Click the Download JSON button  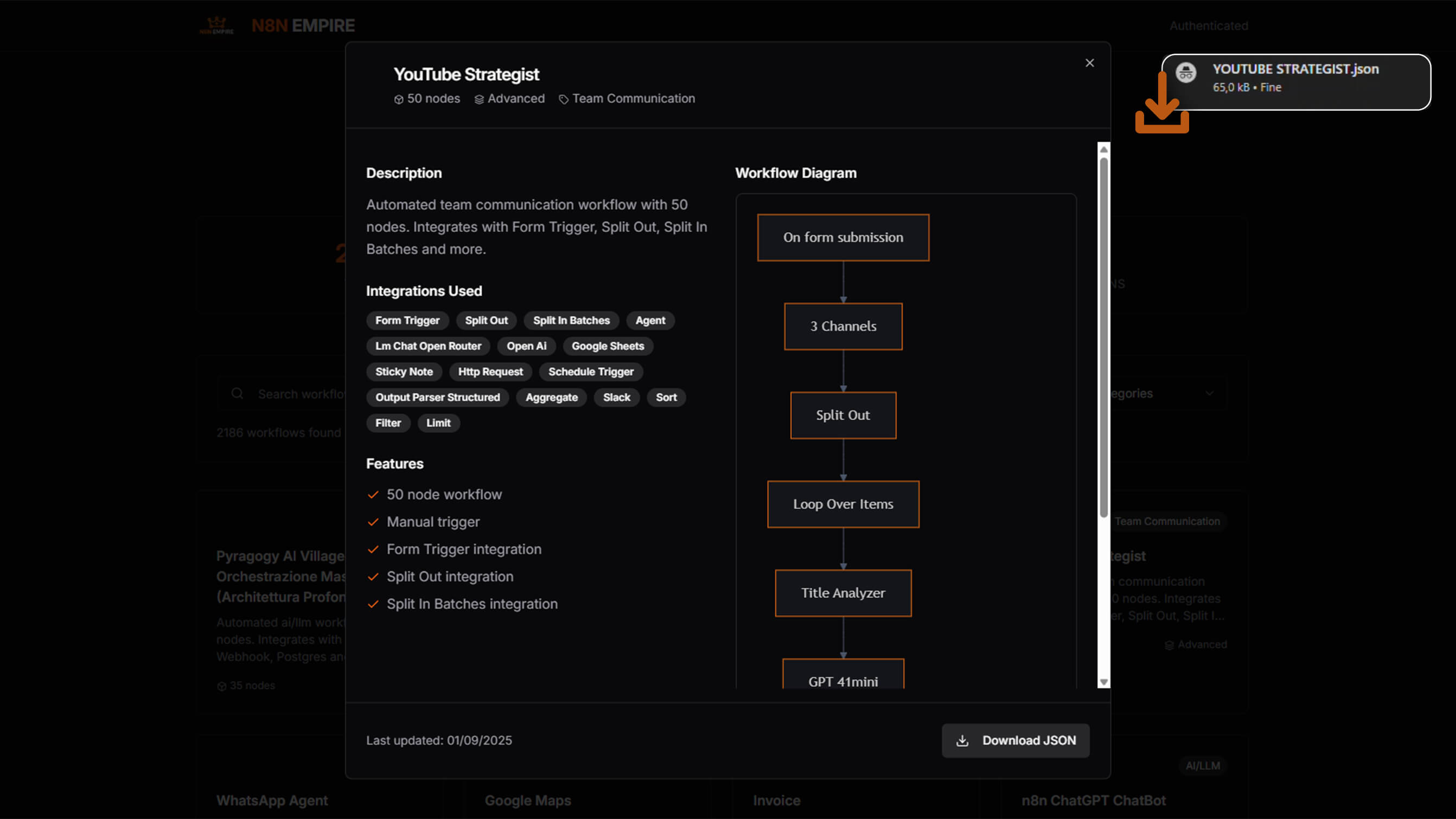click(x=1015, y=740)
